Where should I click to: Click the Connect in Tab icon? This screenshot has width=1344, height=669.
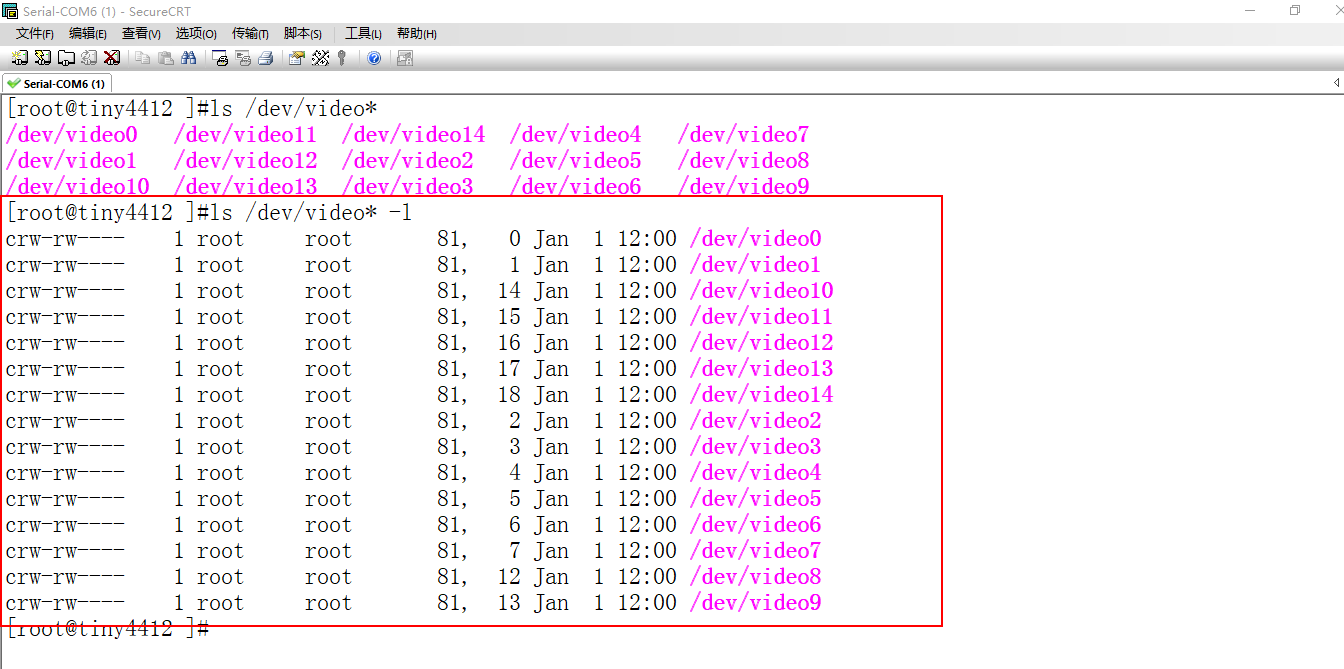click(66, 58)
